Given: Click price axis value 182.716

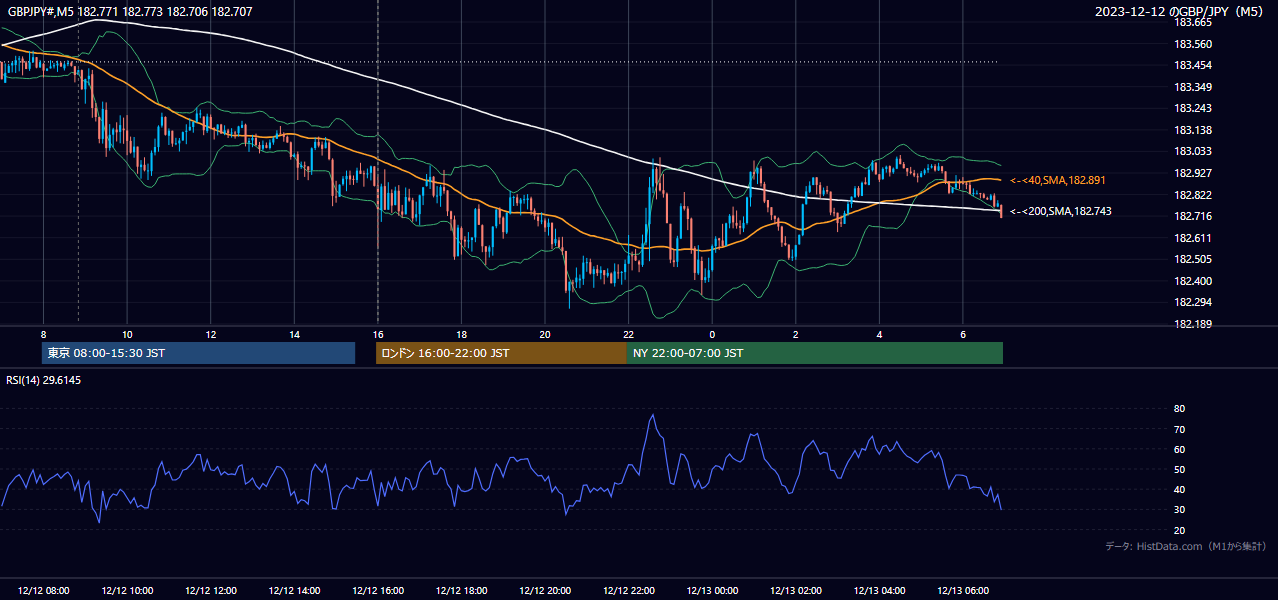Looking at the screenshot, I should [1192, 216].
